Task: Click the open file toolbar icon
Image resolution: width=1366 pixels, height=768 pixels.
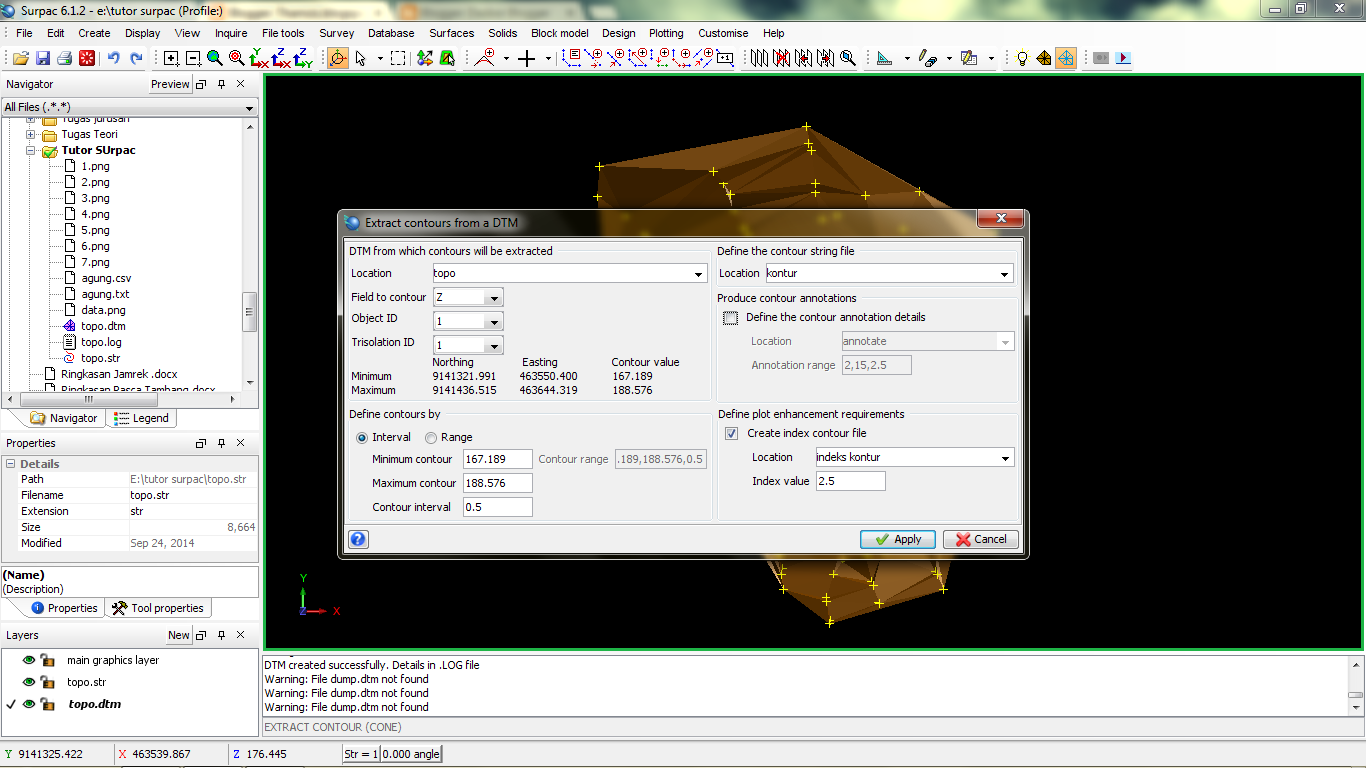Action: (20, 58)
